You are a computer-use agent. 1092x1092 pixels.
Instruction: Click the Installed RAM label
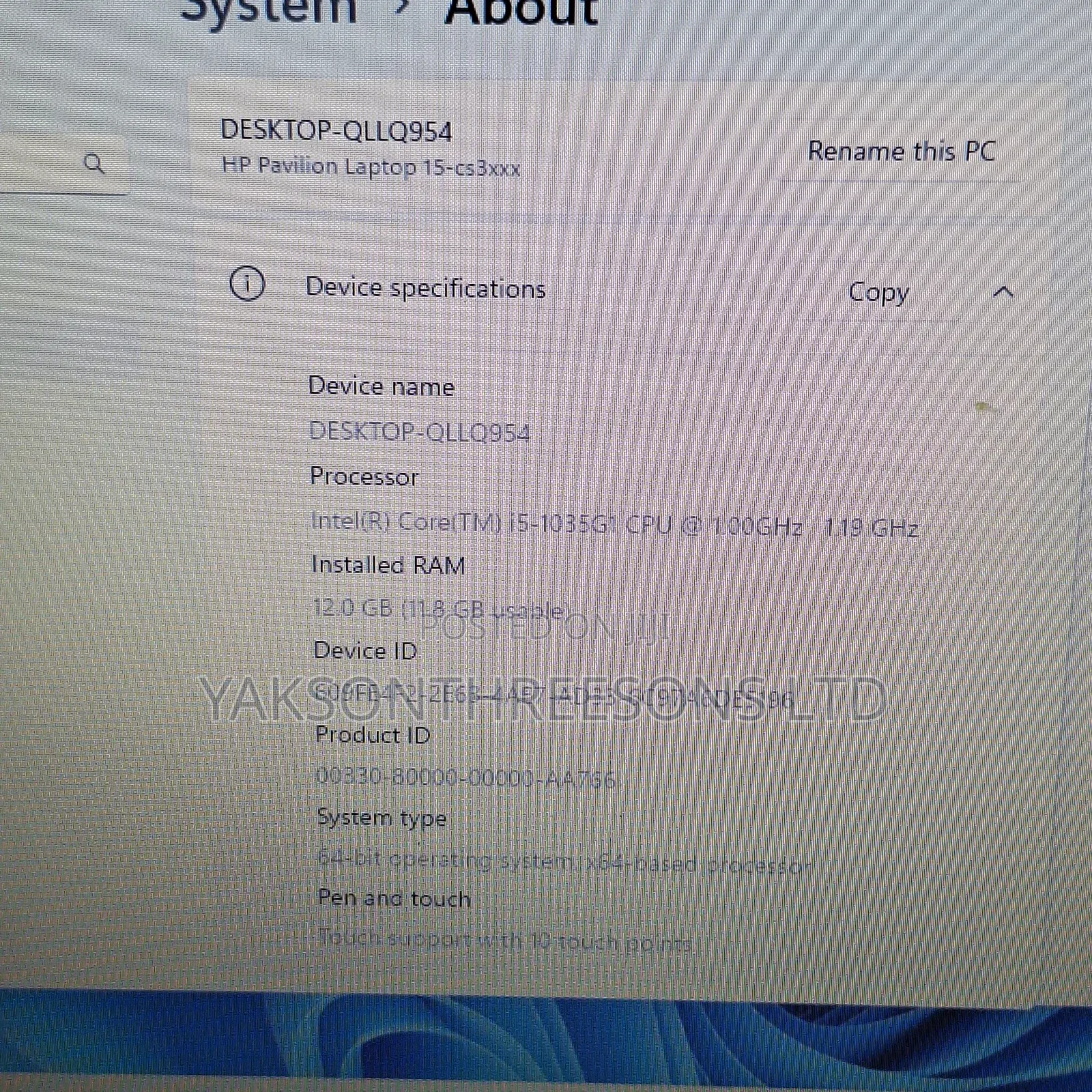(x=388, y=565)
